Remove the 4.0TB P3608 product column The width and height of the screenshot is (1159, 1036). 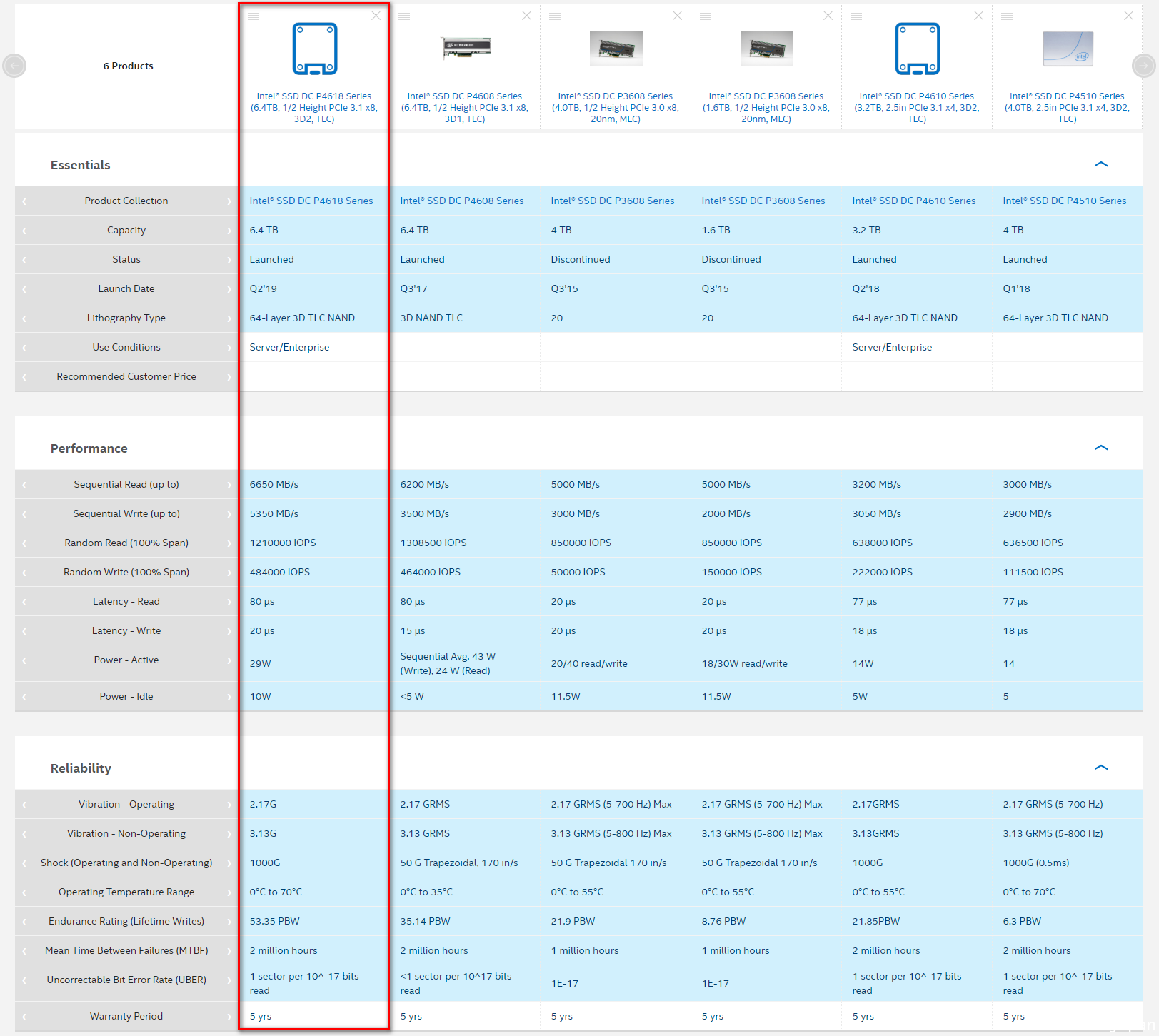pyautogui.click(x=677, y=16)
